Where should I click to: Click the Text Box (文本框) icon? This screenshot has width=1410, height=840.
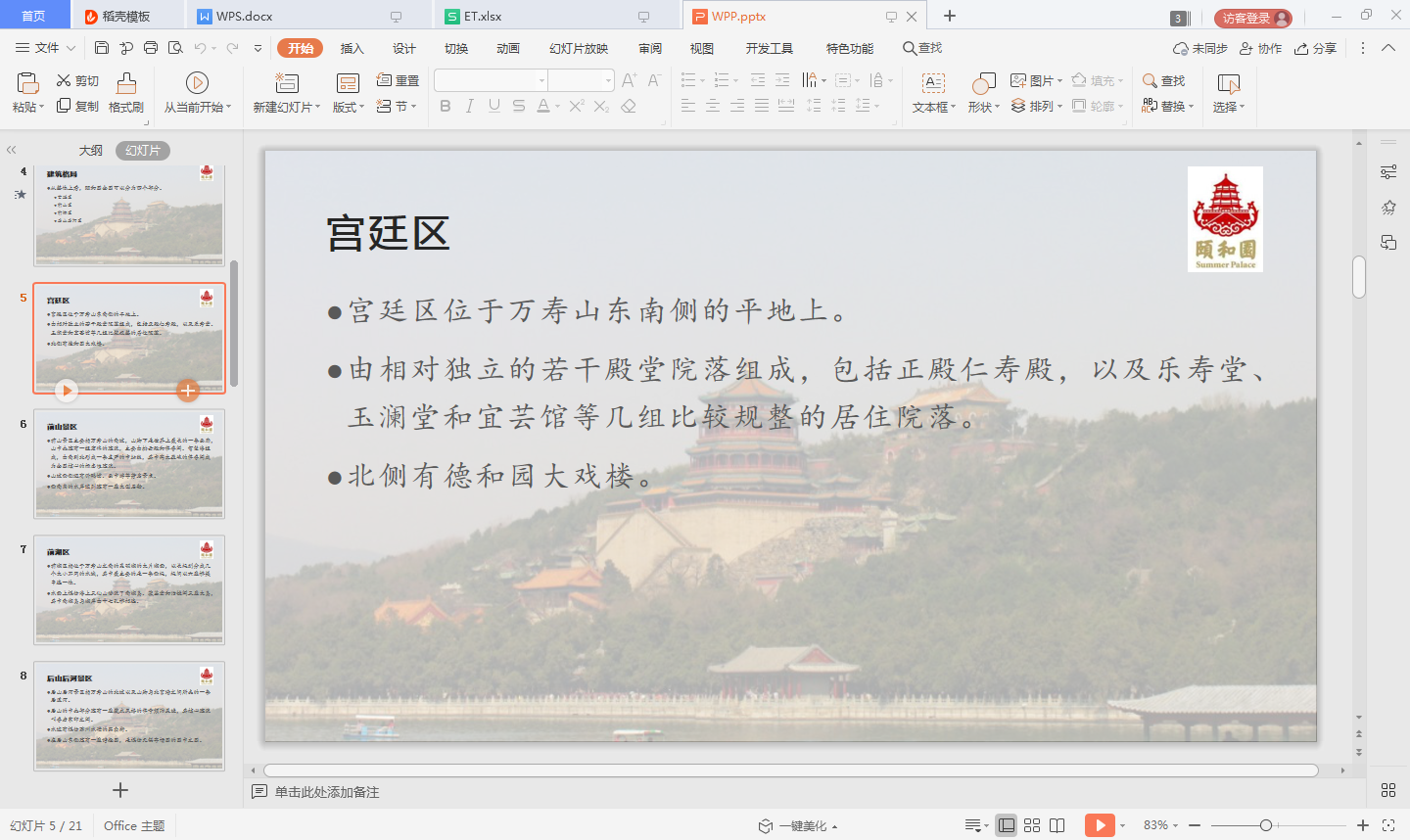(934, 83)
